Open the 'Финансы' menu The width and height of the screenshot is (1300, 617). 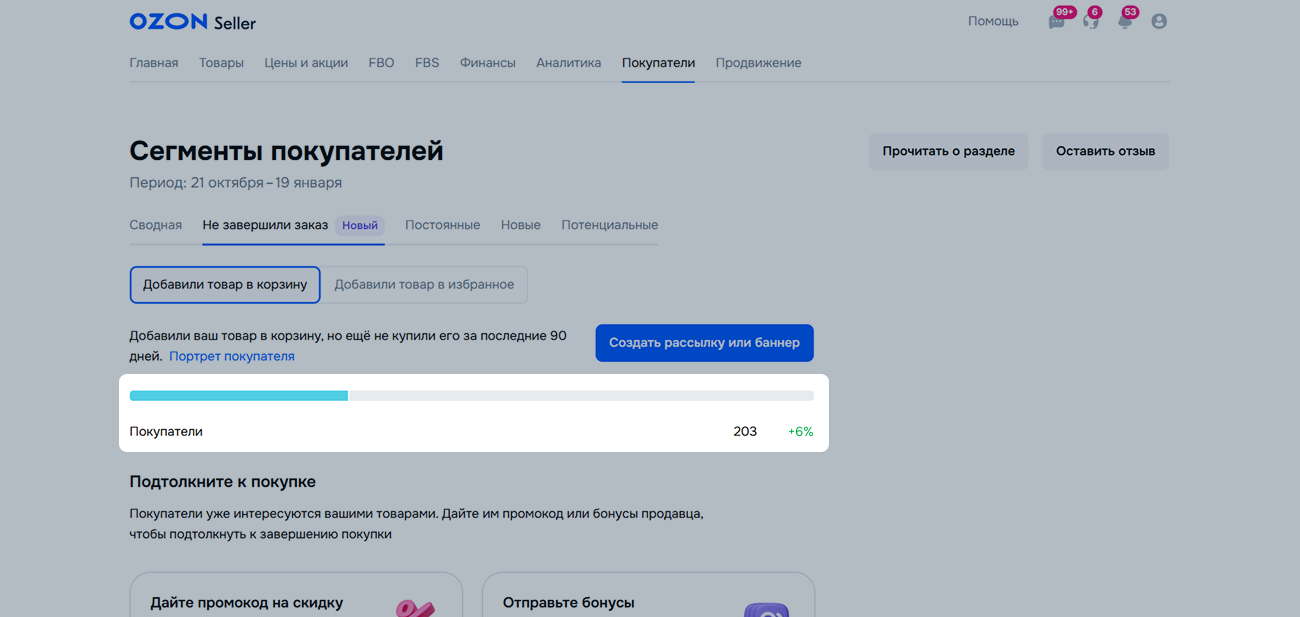[487, 63]
